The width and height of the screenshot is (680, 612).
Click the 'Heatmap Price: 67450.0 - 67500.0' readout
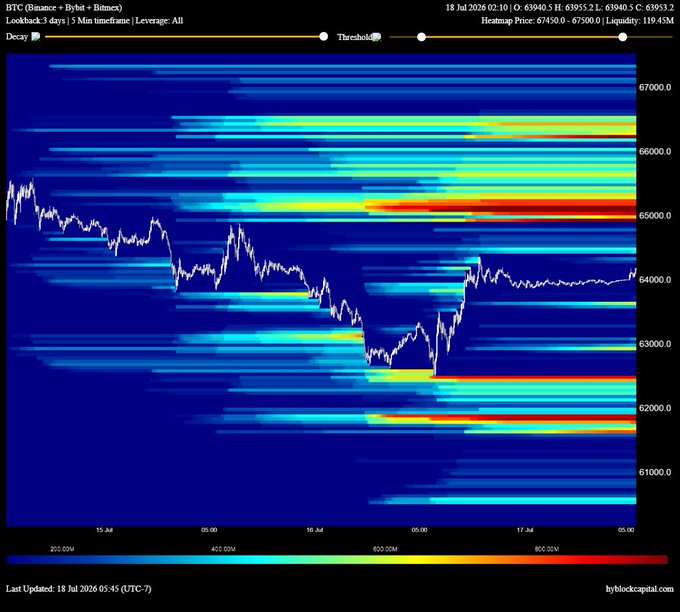point(541,20)
